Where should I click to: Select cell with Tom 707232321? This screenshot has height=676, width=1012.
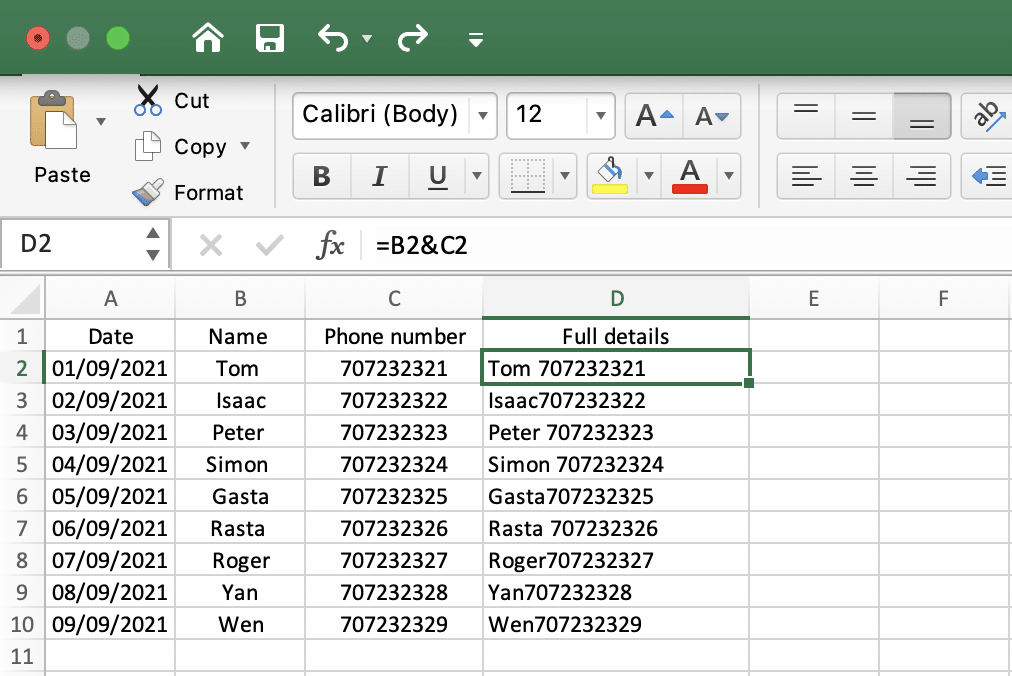[616, 368]
